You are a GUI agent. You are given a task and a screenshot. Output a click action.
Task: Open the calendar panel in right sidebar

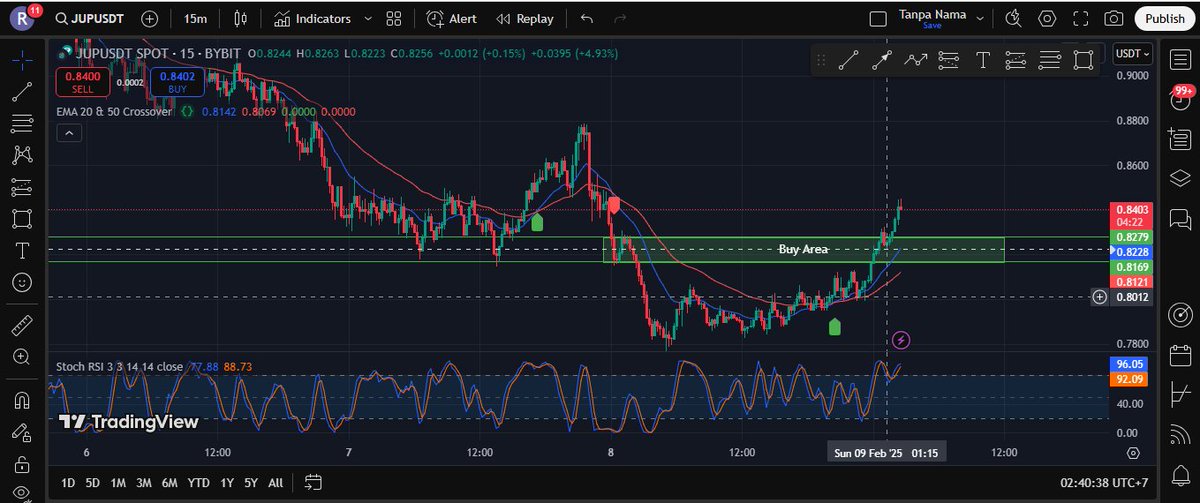[x=1179, y=353]
